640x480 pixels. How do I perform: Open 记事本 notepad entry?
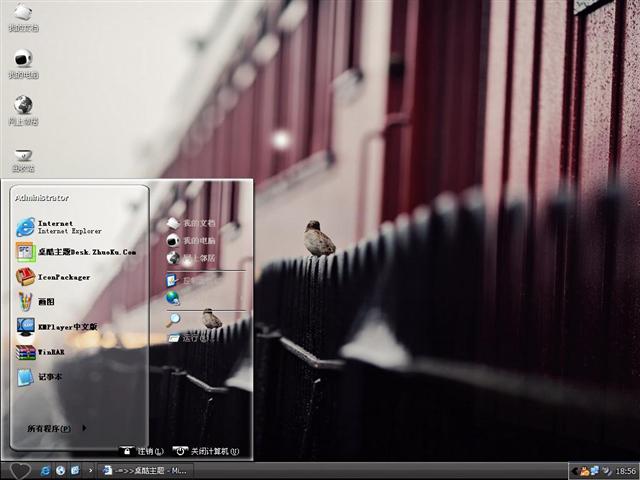[x=39, y=377]
